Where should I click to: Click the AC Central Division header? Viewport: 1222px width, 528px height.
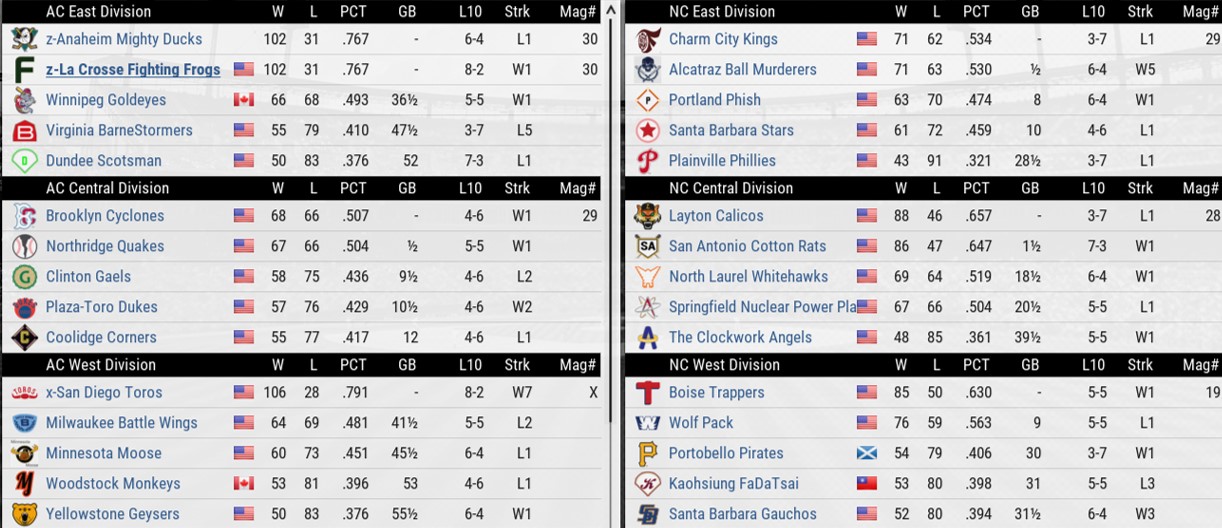click(107, 188)
